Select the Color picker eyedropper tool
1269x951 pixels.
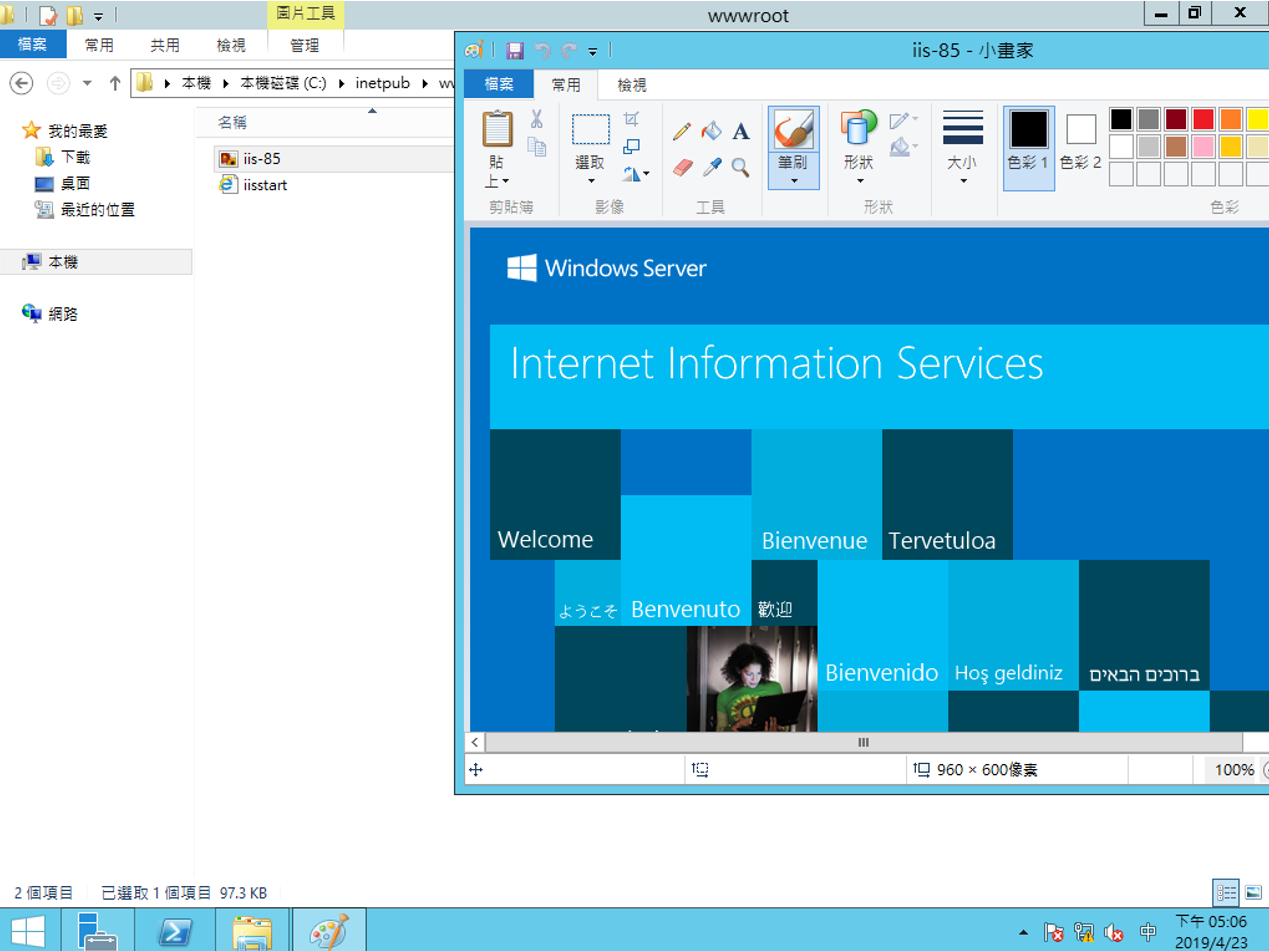(711, 166)
